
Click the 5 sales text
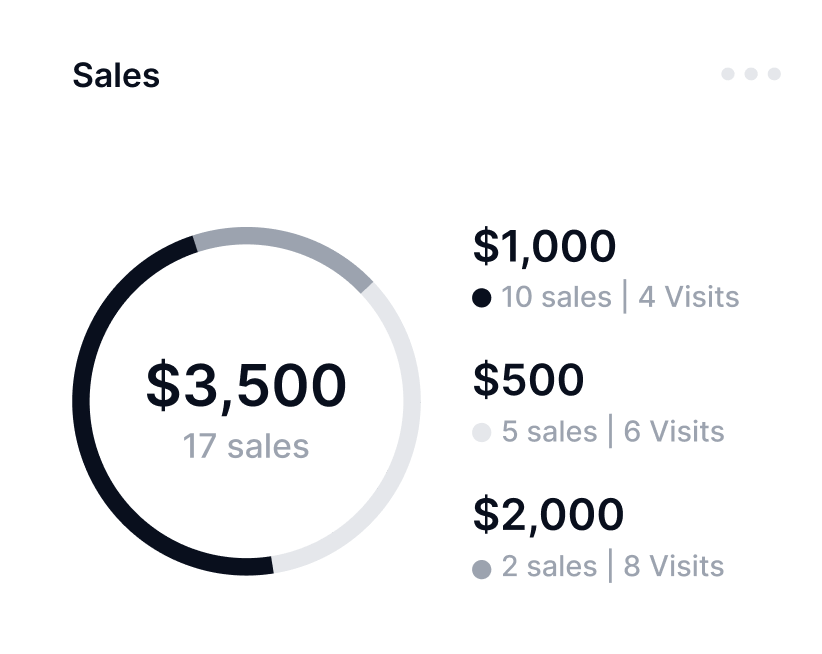pos(549,432)
